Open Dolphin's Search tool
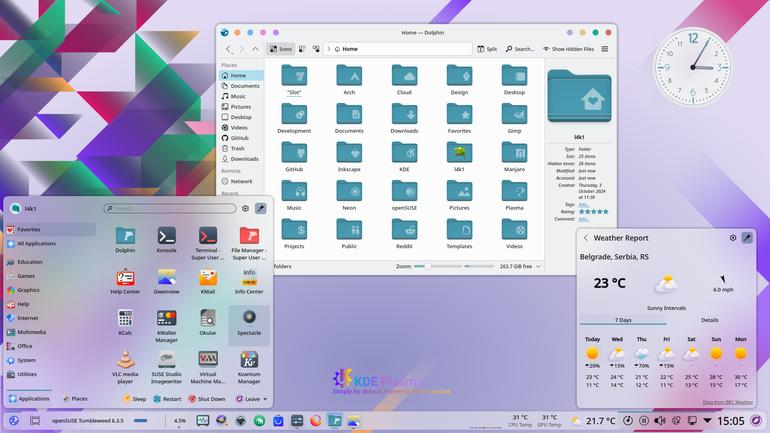 point(520,49)
